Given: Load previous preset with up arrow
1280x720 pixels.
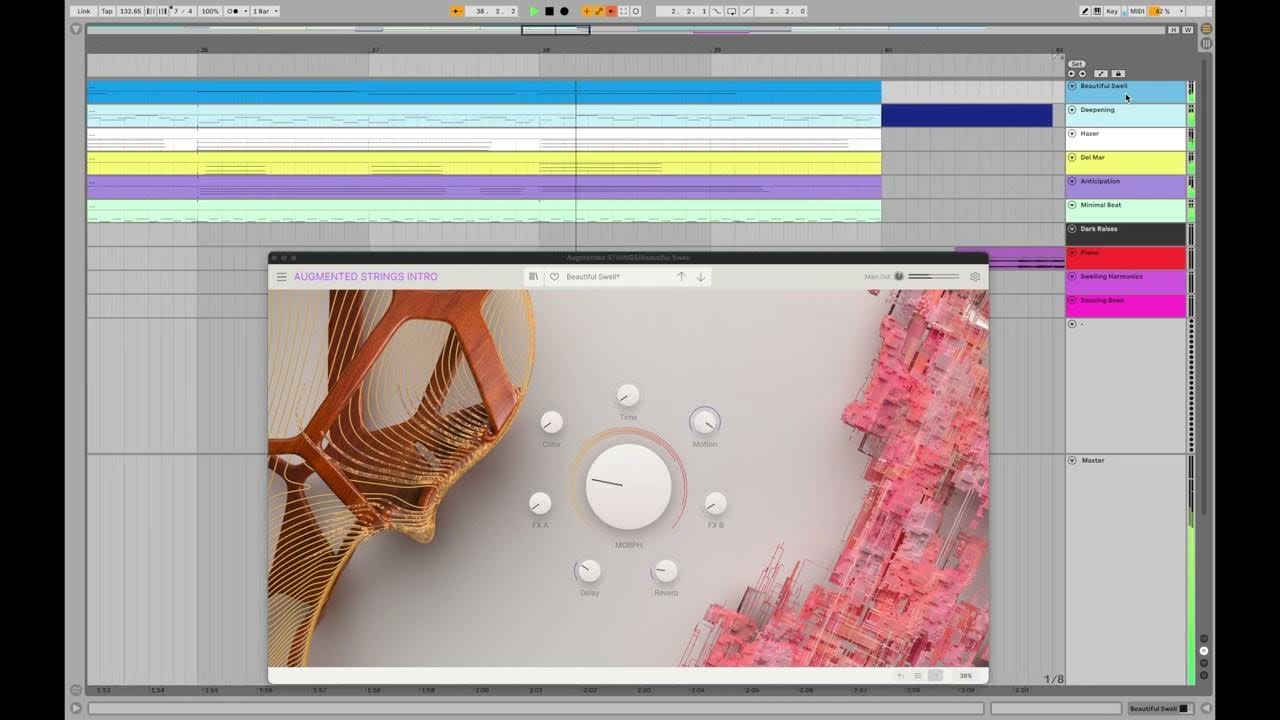Looking at the screenshot, I should point(681,277).
